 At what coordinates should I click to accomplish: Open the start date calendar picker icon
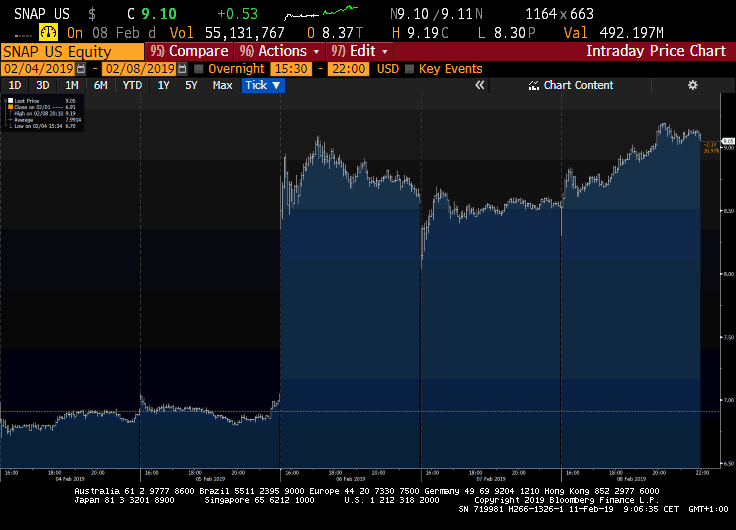81,69
